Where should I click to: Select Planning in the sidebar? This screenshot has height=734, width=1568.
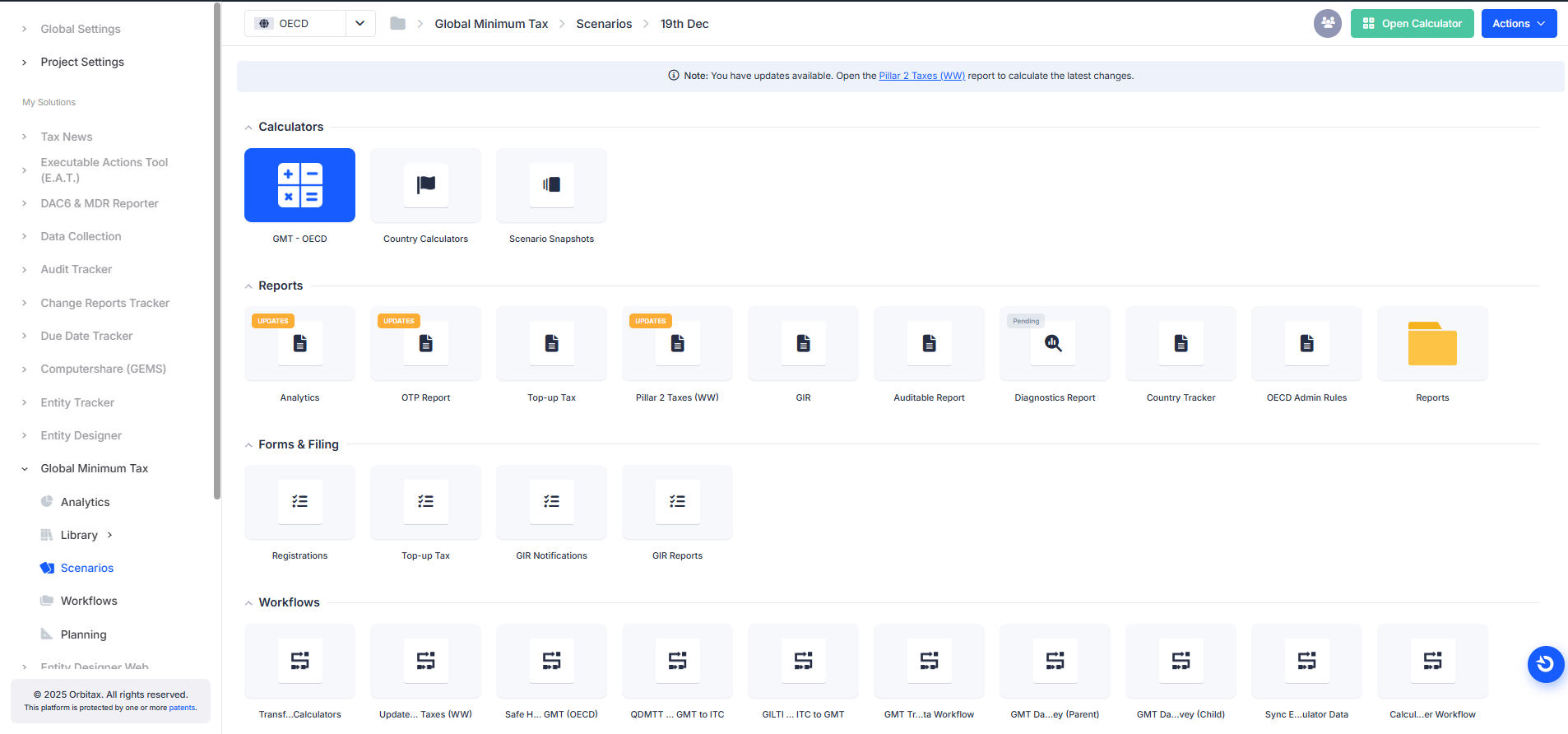tap(83, 634)
